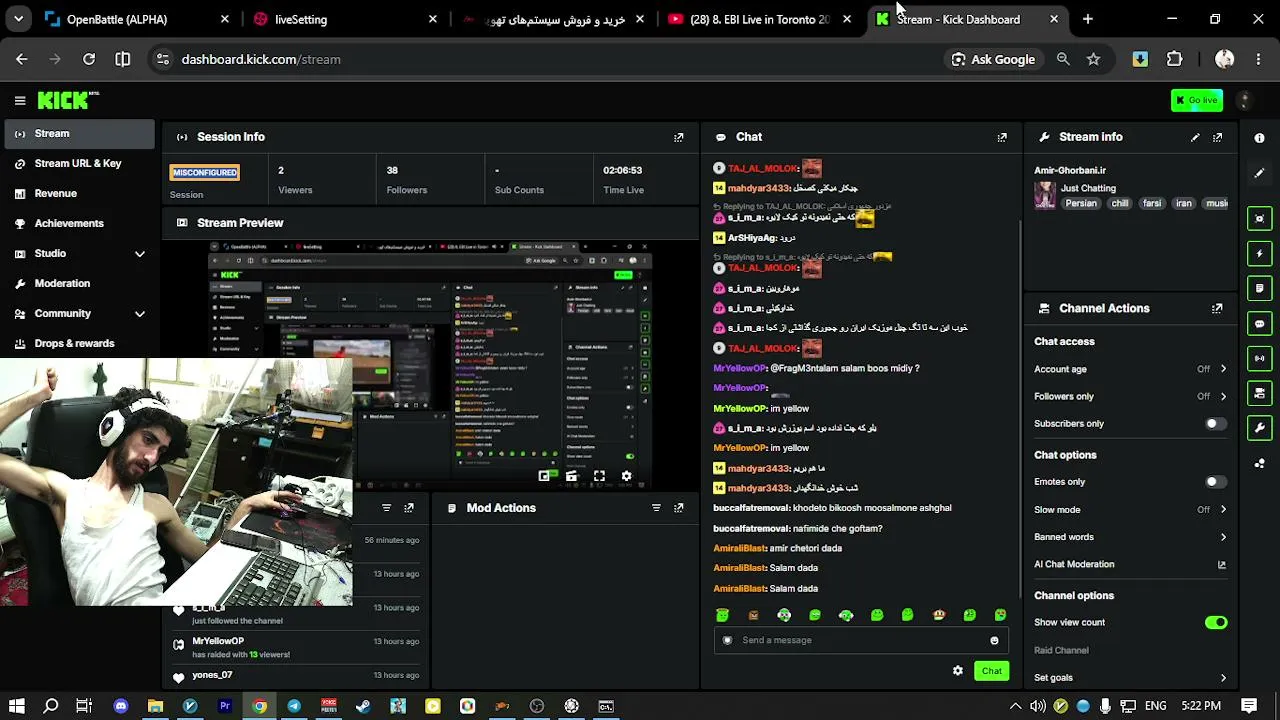The height and width of the screenshot is (720, 1280).
Task: Click the wrench icon in right sidebar
Action: pyautogui.click(x=1260, y=428)
